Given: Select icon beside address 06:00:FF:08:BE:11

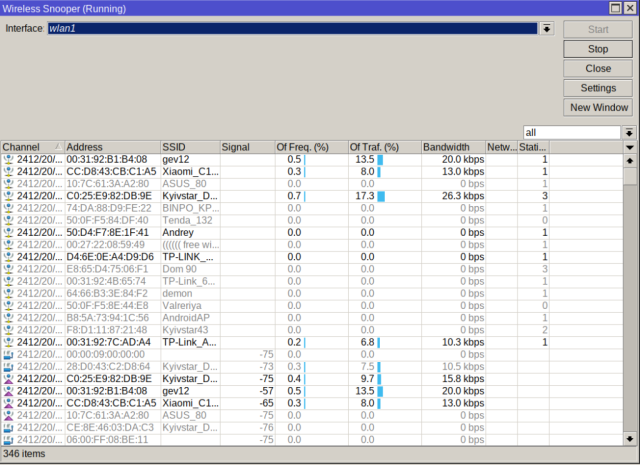Looking at the screenshot, I should click(8, 439).
